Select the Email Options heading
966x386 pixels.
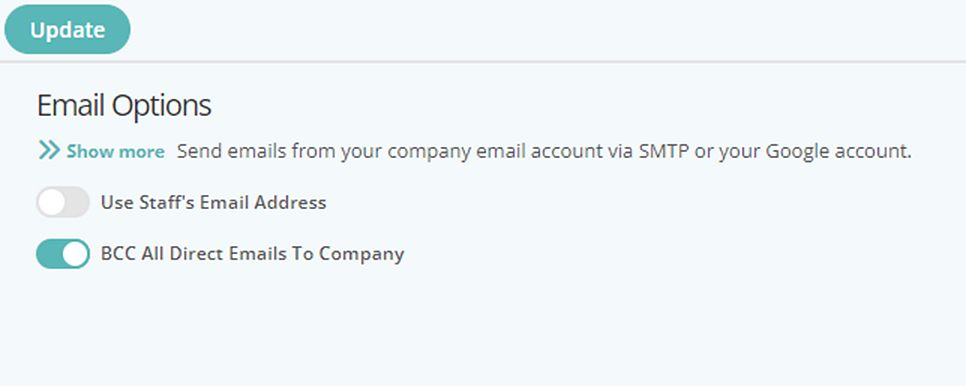124,106
